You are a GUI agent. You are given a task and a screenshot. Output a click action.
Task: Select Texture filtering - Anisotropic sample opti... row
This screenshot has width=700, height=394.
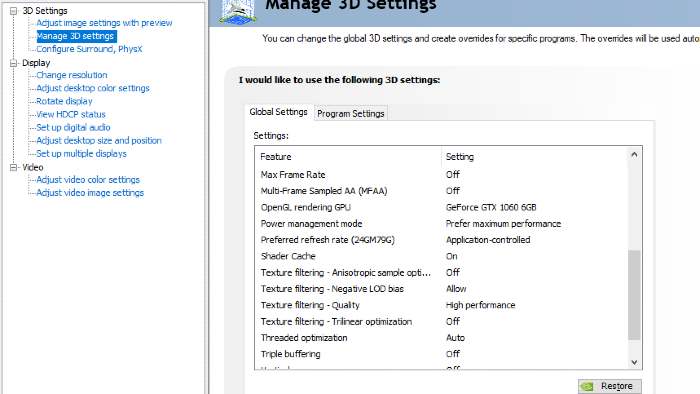pyautogui.click(x=441, y=272)
